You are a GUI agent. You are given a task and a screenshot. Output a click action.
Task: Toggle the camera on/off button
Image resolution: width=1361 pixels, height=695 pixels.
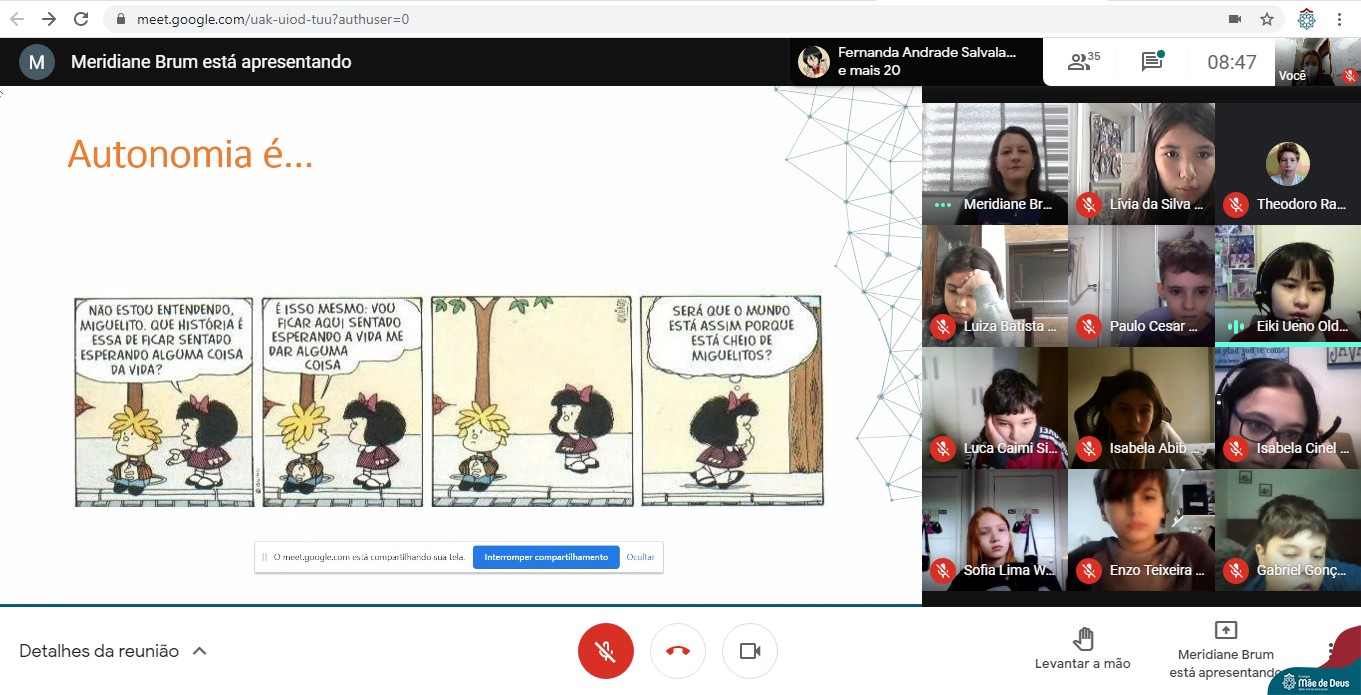point(750,651)
